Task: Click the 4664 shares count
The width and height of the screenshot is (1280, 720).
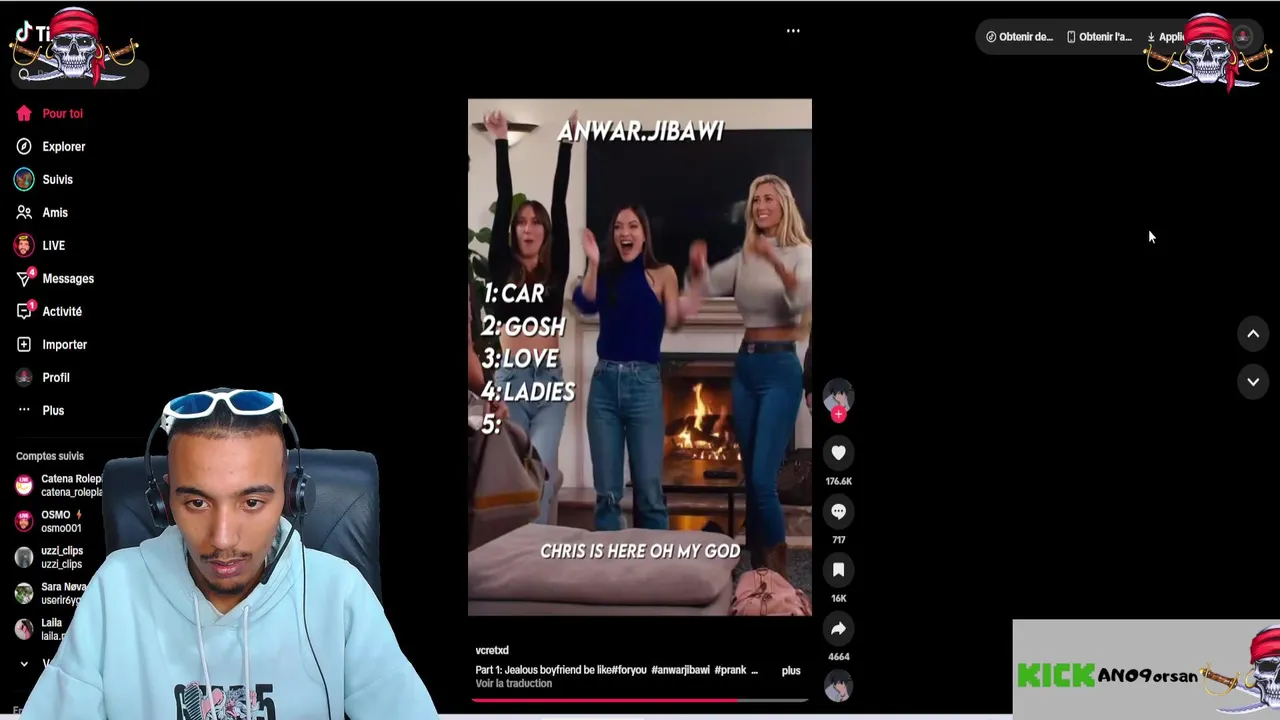Action: [x=838, y=657]
